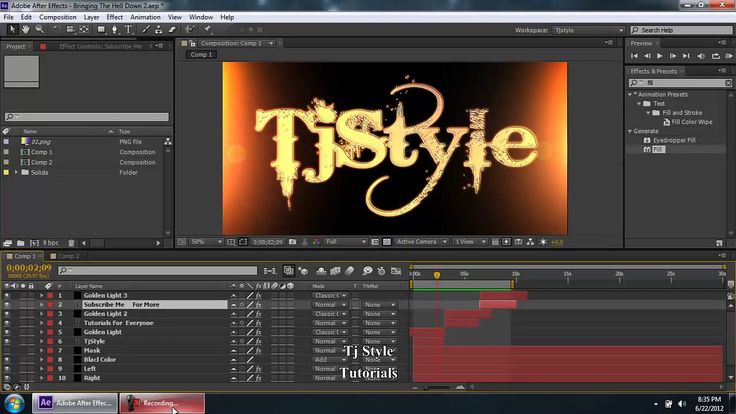Click the Fill effect icon under Generate

tap(647, 150)
